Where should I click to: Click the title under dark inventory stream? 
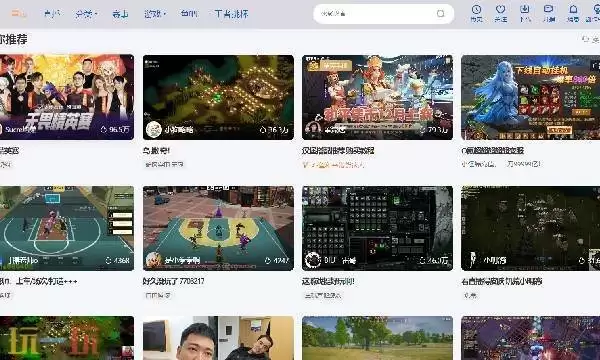click(328, 281)
